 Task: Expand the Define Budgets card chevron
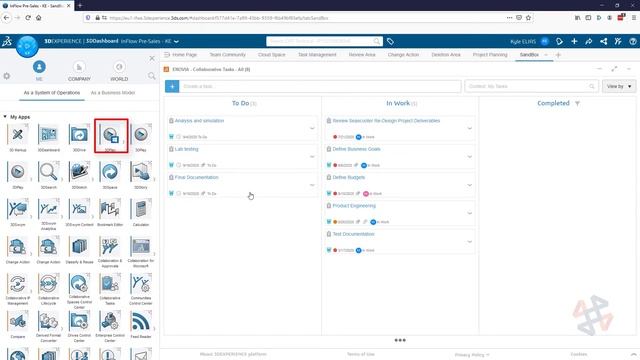tap(469, 185)
